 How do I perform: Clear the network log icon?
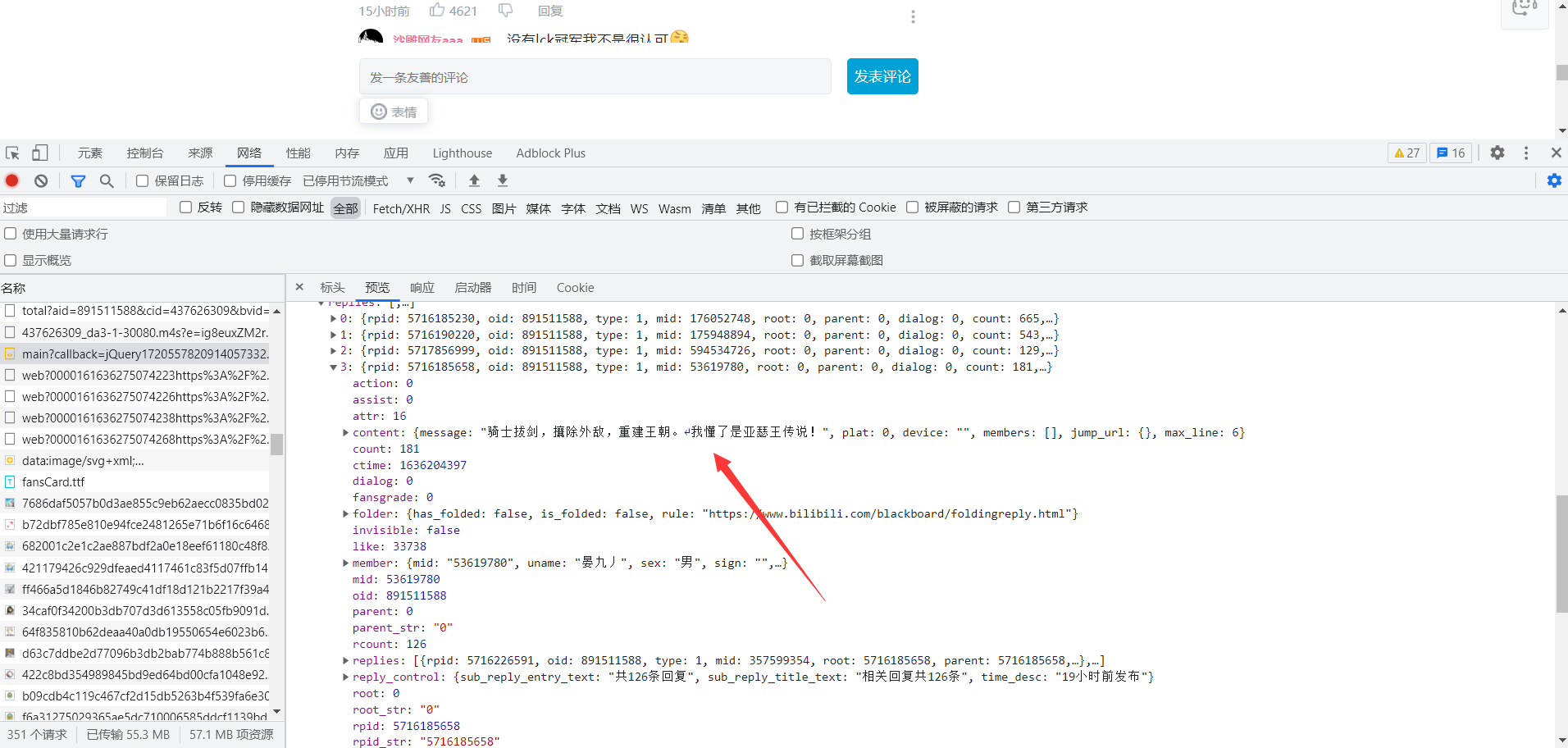click(41, 180)
